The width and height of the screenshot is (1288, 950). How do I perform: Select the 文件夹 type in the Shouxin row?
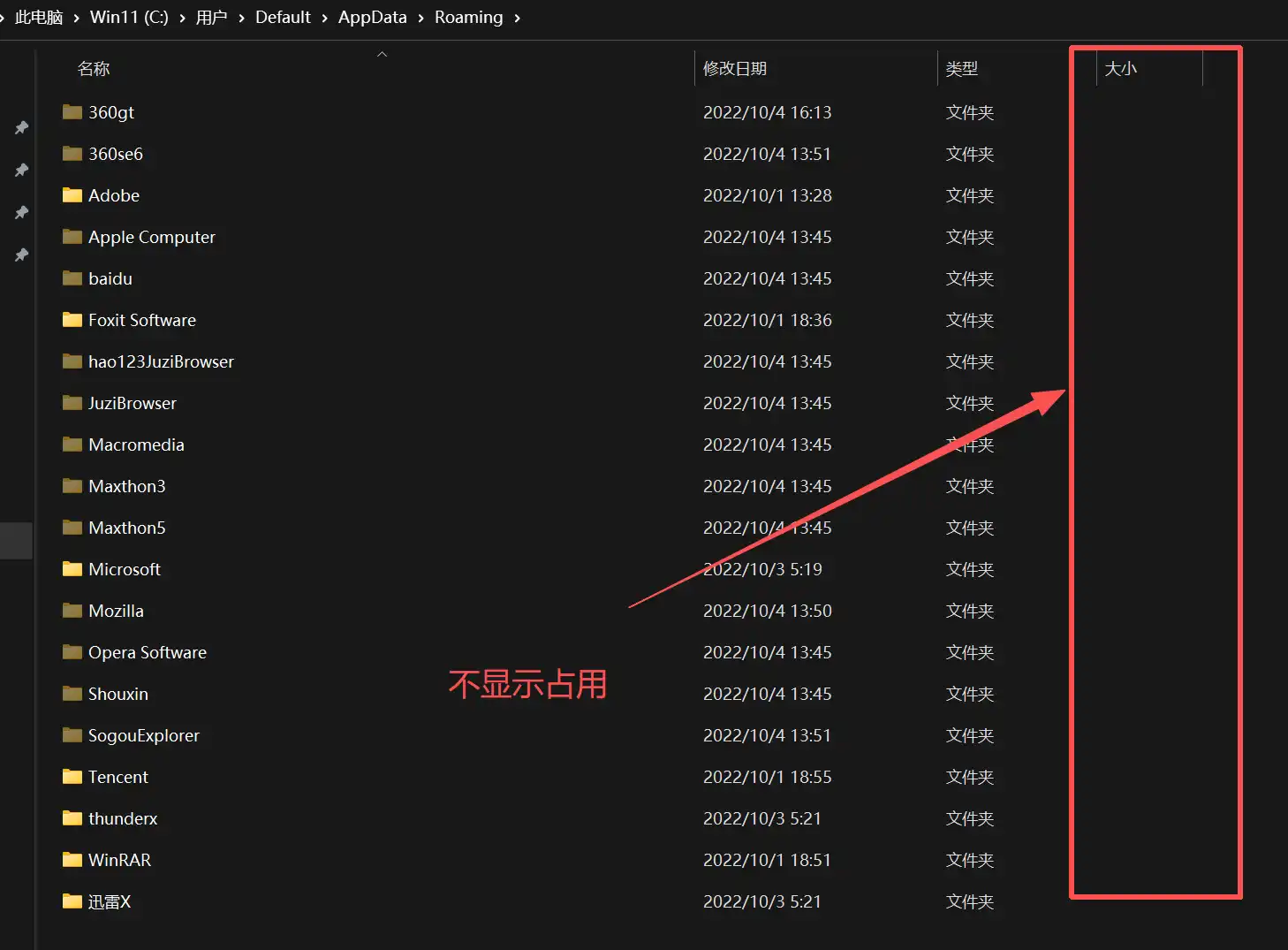tap(970, 694)
